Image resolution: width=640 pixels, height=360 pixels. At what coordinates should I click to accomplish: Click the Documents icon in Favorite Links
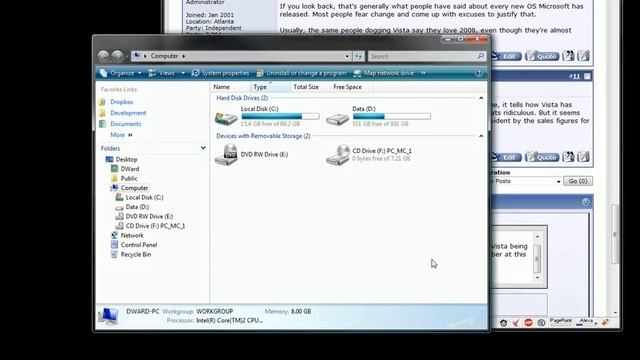[102, 124]
